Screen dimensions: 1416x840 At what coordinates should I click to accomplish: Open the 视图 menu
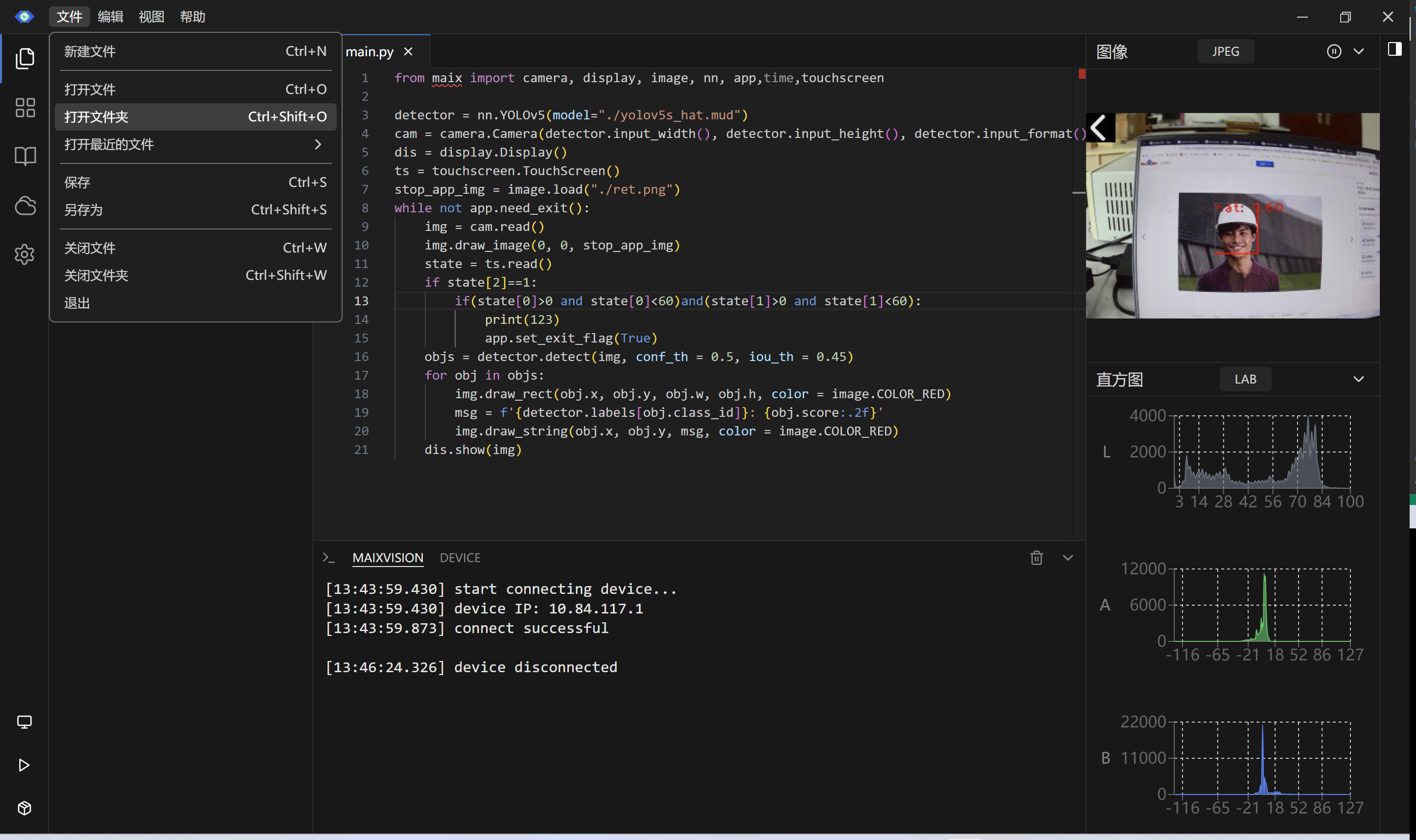pos(151,17)
